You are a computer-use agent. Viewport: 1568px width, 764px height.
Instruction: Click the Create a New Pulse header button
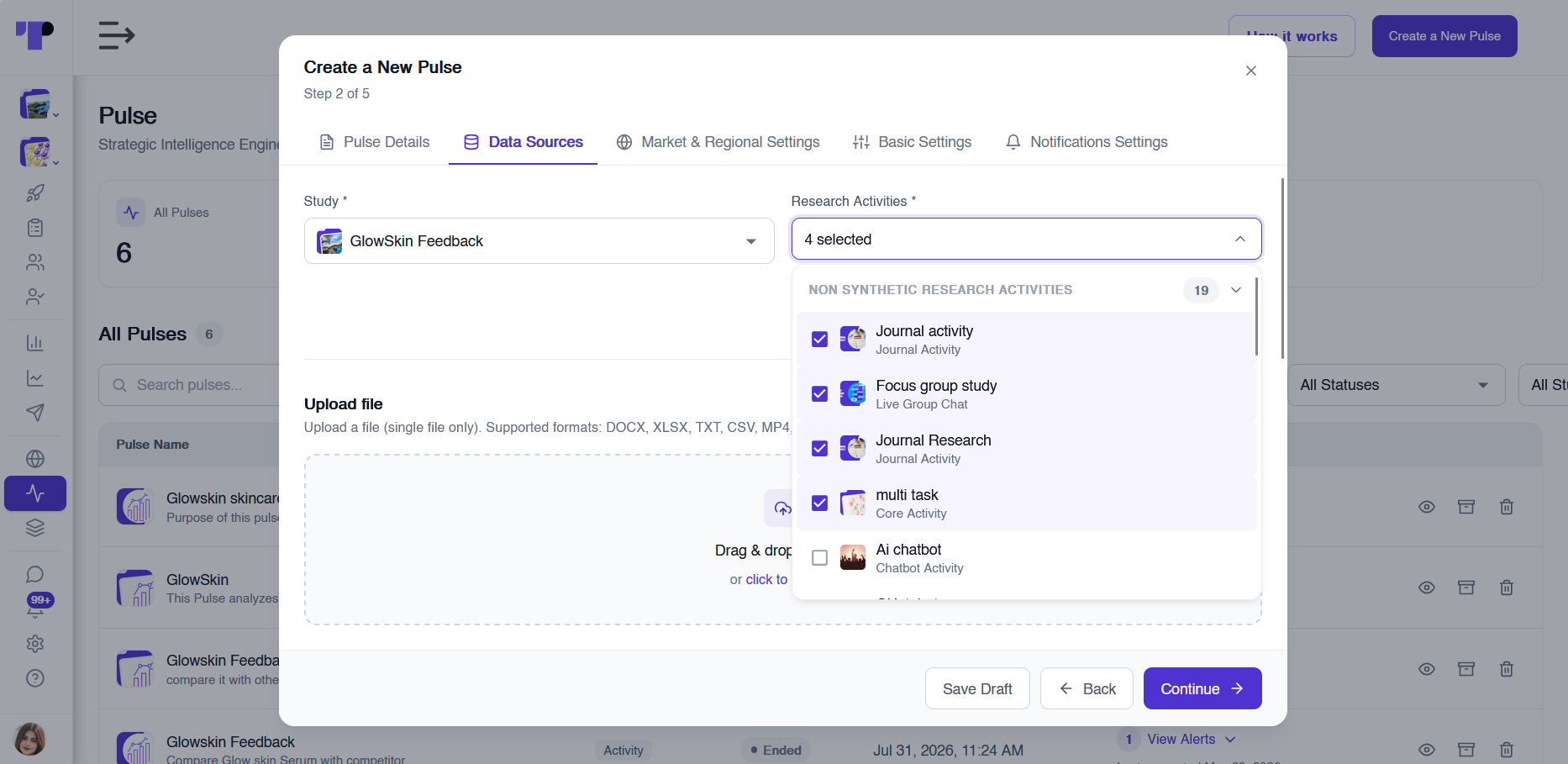click(1444, 36)
